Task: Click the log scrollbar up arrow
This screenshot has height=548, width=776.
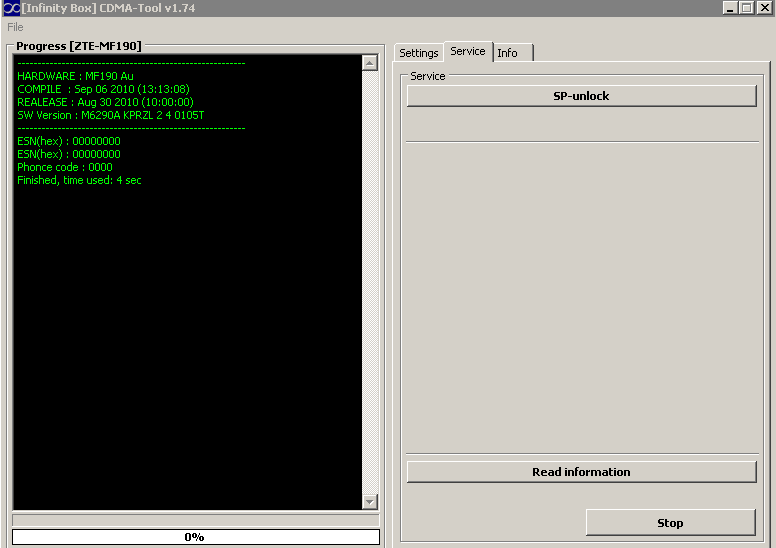Action: [x=370, y=63]
